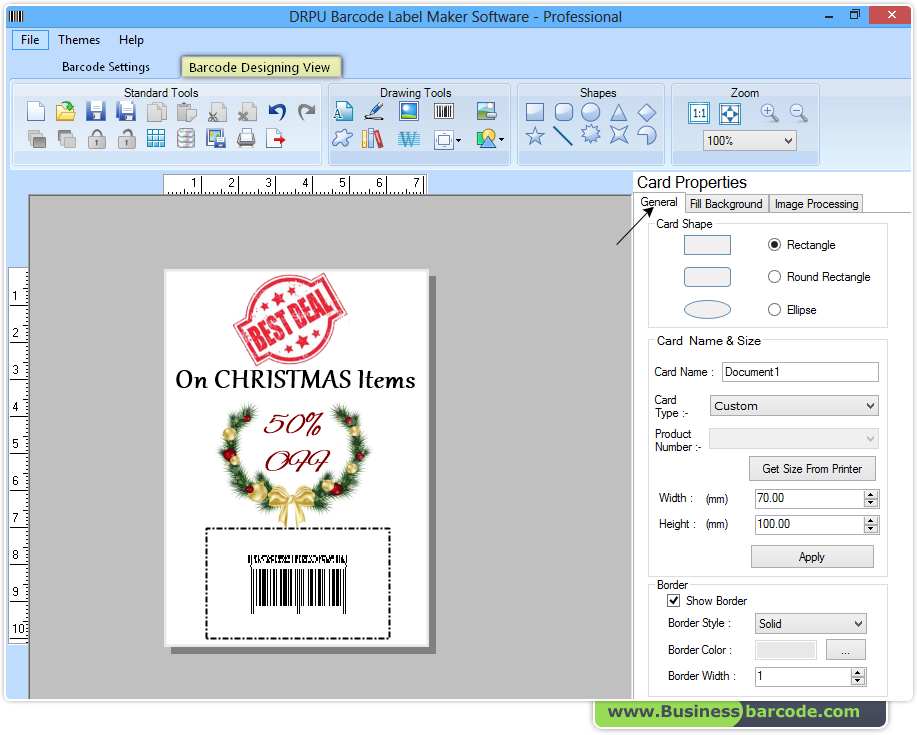Viewport: 917px width, 735px height.
Task: Set zoom to actual size 1:1
Action: (699, 113)
